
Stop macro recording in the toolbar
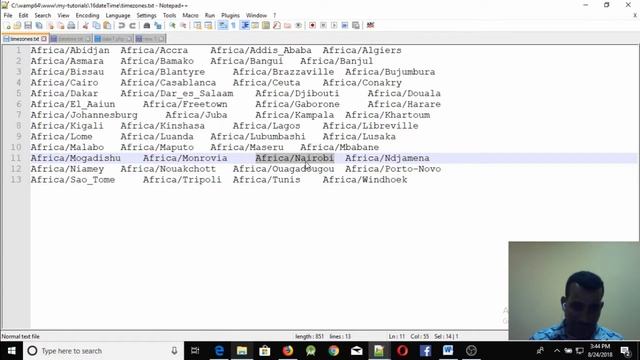click(x=323, y=26)
